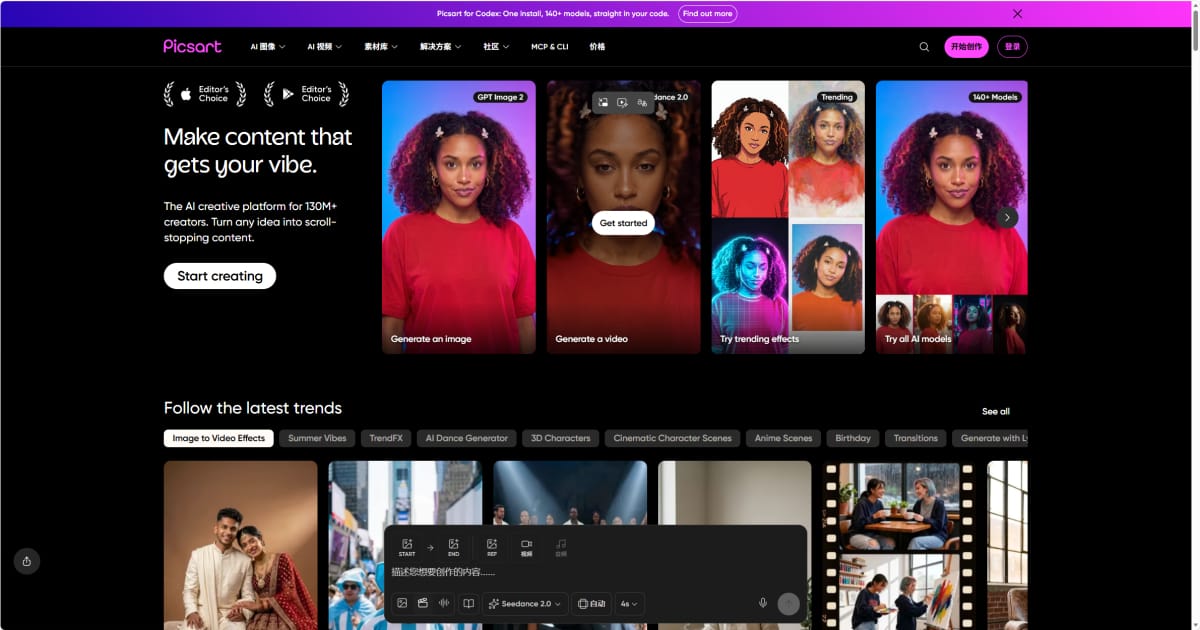Viewport: 1200px width, 630px height.
Task: Click Get started on video card
Action: point(623,223)
